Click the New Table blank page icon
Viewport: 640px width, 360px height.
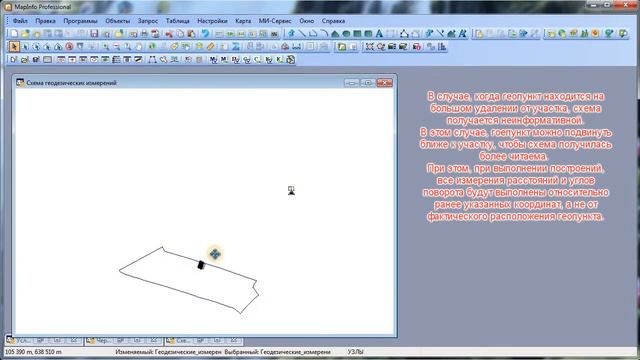(x=14, y=34)
